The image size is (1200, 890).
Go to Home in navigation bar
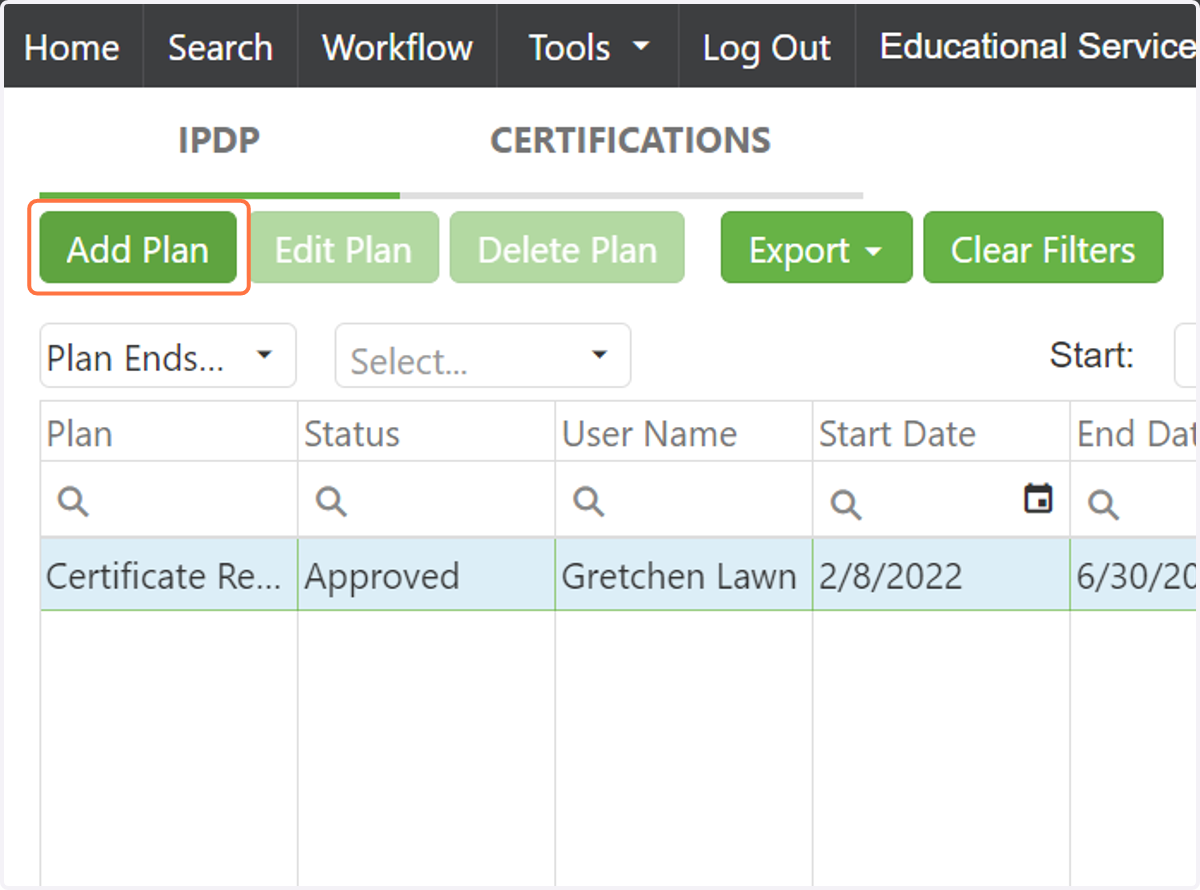[x=72, y=47]
